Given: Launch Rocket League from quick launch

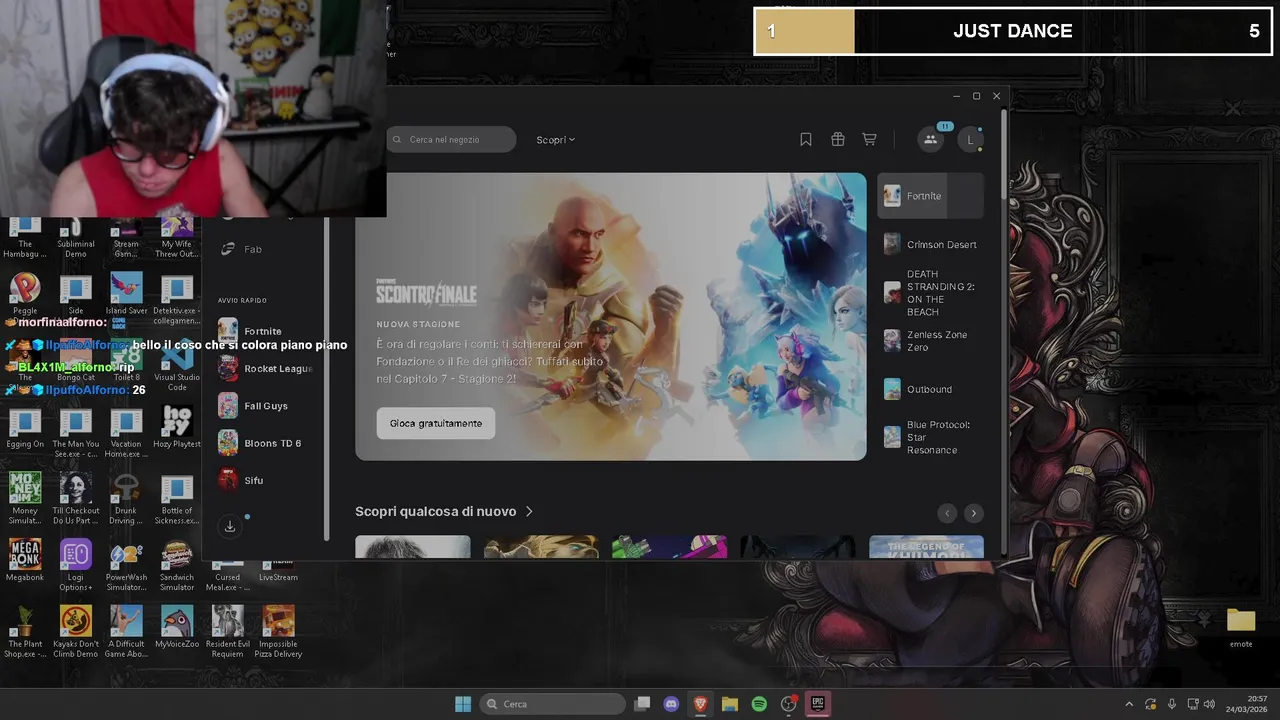Looking at the screenshot, I should click(266, 368).
